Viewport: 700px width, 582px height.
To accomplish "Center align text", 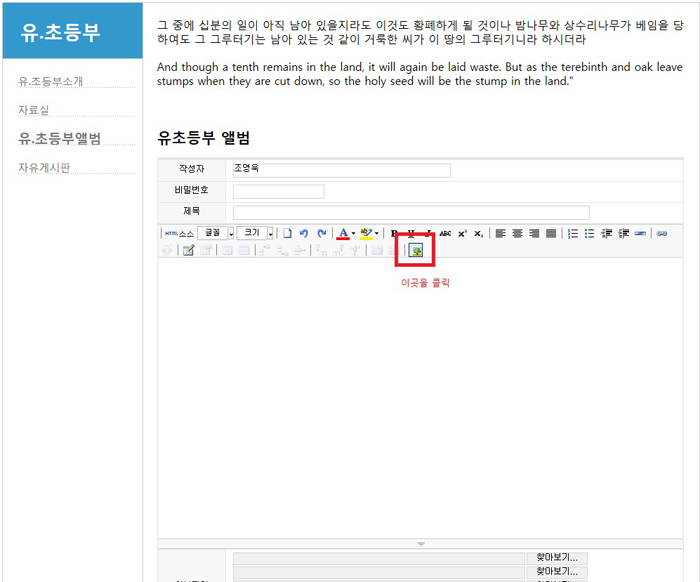I will (x=517, y=233).
